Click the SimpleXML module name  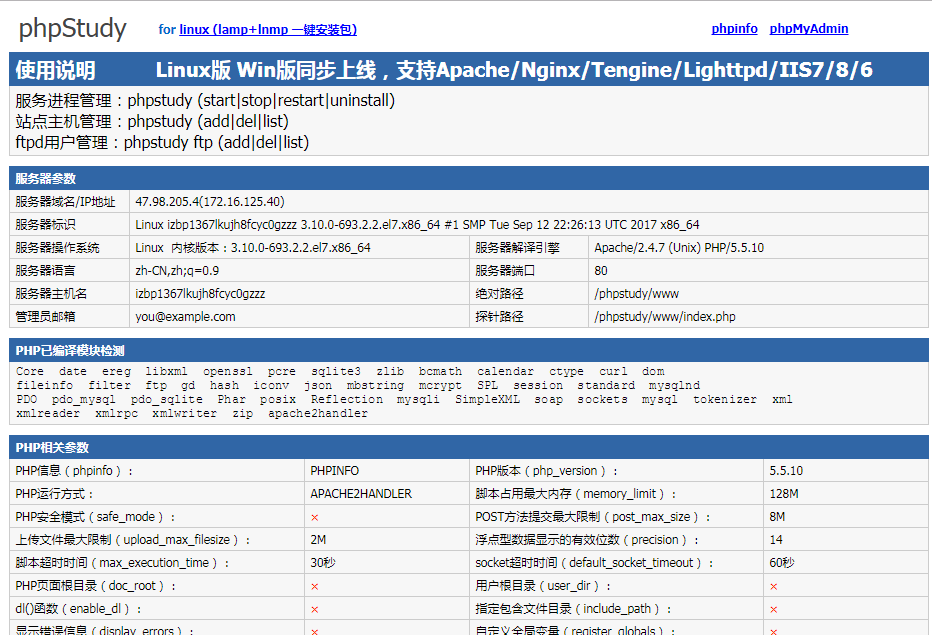tap(487, 400)
